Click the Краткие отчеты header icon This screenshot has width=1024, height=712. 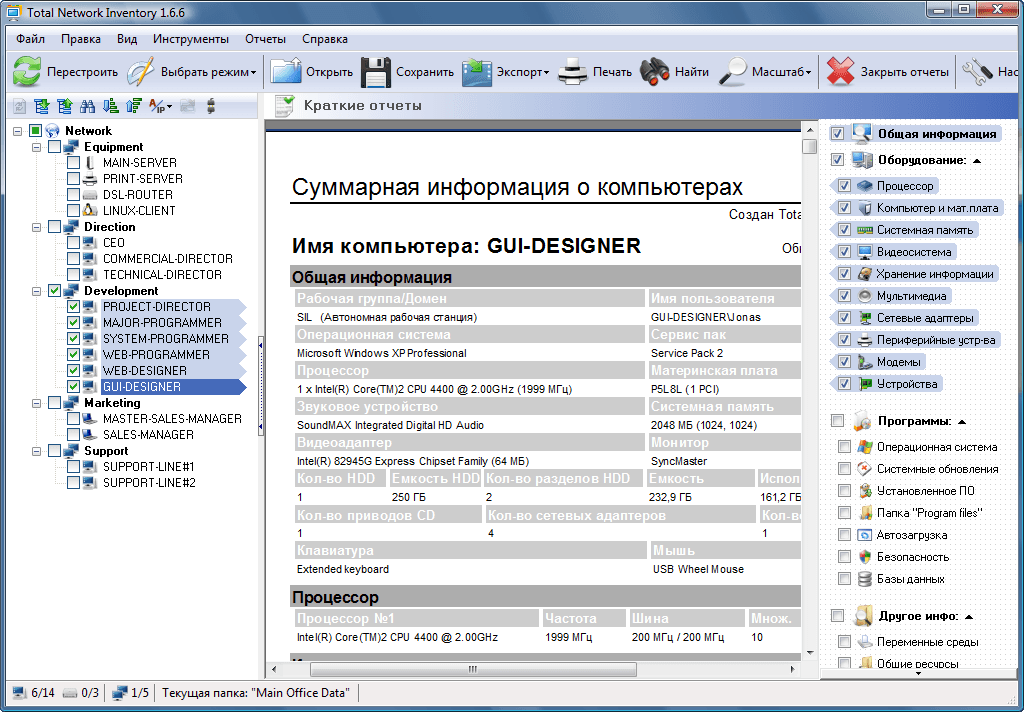[284, 105]
